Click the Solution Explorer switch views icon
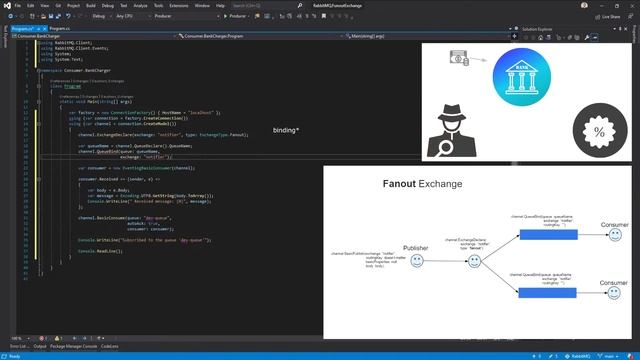 (548, 38)
